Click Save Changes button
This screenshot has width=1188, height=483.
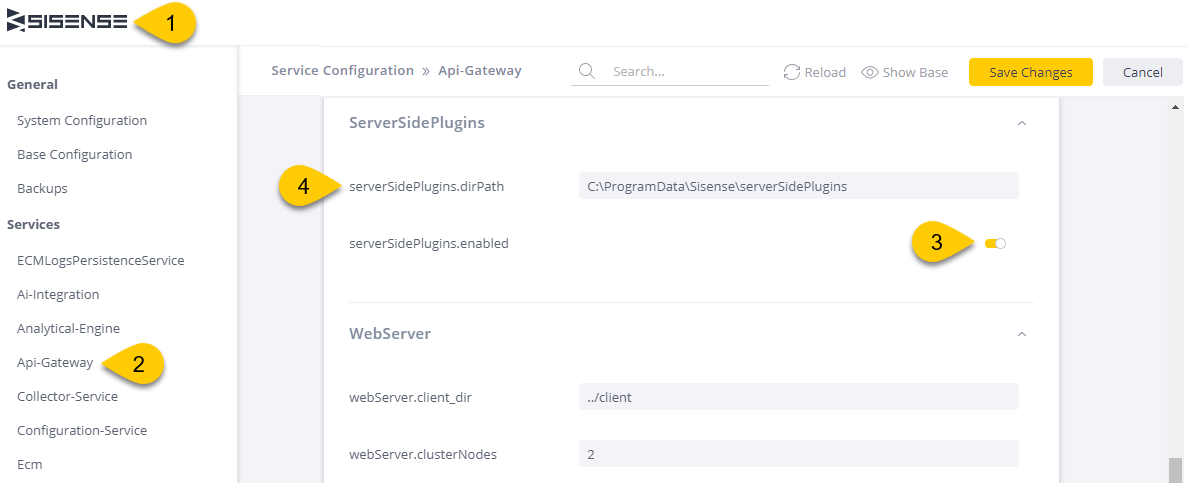1030,72
